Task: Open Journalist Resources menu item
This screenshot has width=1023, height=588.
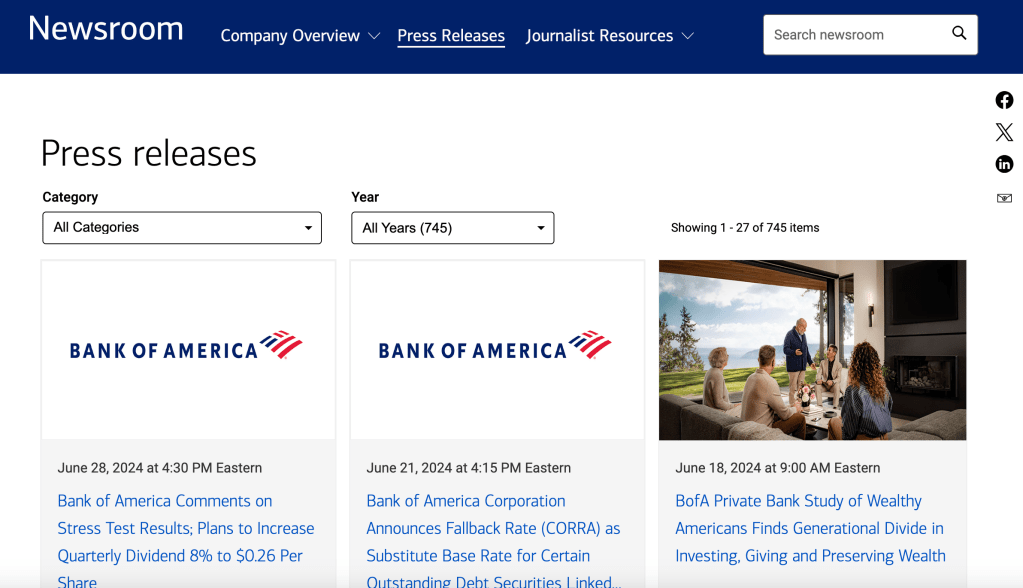Action: [599, 36]
